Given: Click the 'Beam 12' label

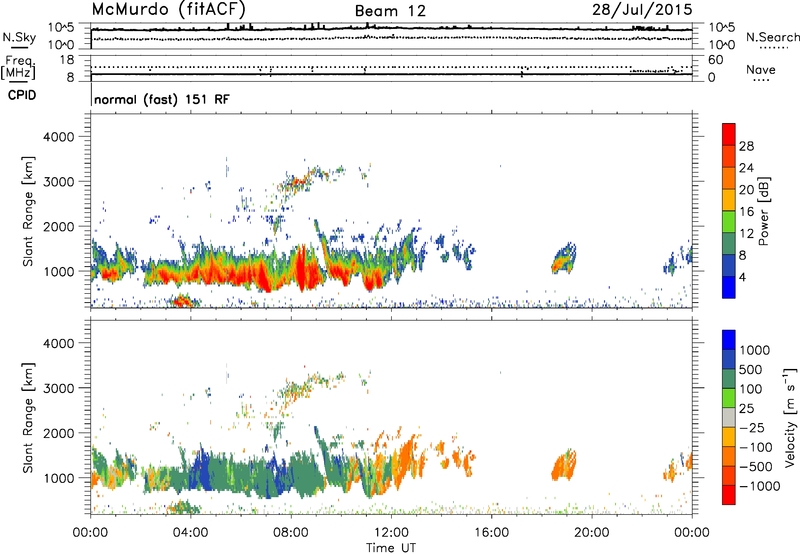Looking at the screenshot, I should click(390, 11).
